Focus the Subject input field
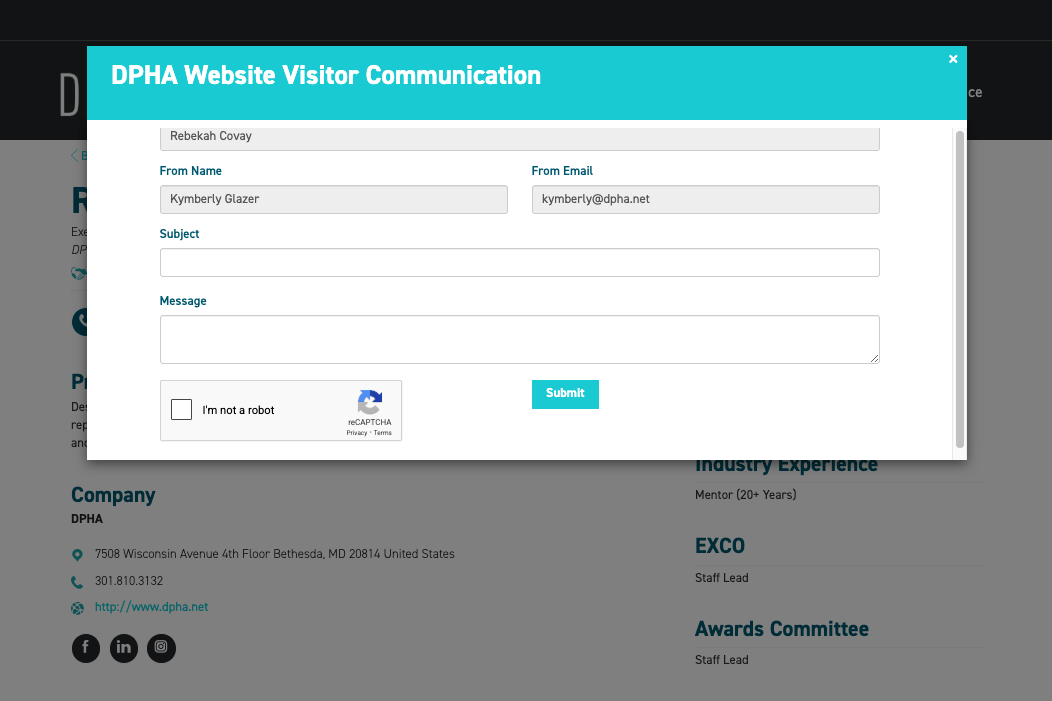The width and height of the screenshot is (1052, 701). point(519,263)
